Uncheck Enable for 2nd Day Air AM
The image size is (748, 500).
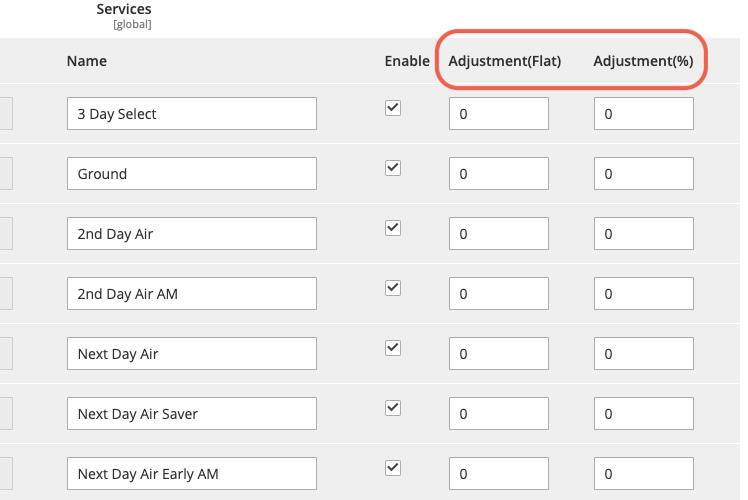393,288
